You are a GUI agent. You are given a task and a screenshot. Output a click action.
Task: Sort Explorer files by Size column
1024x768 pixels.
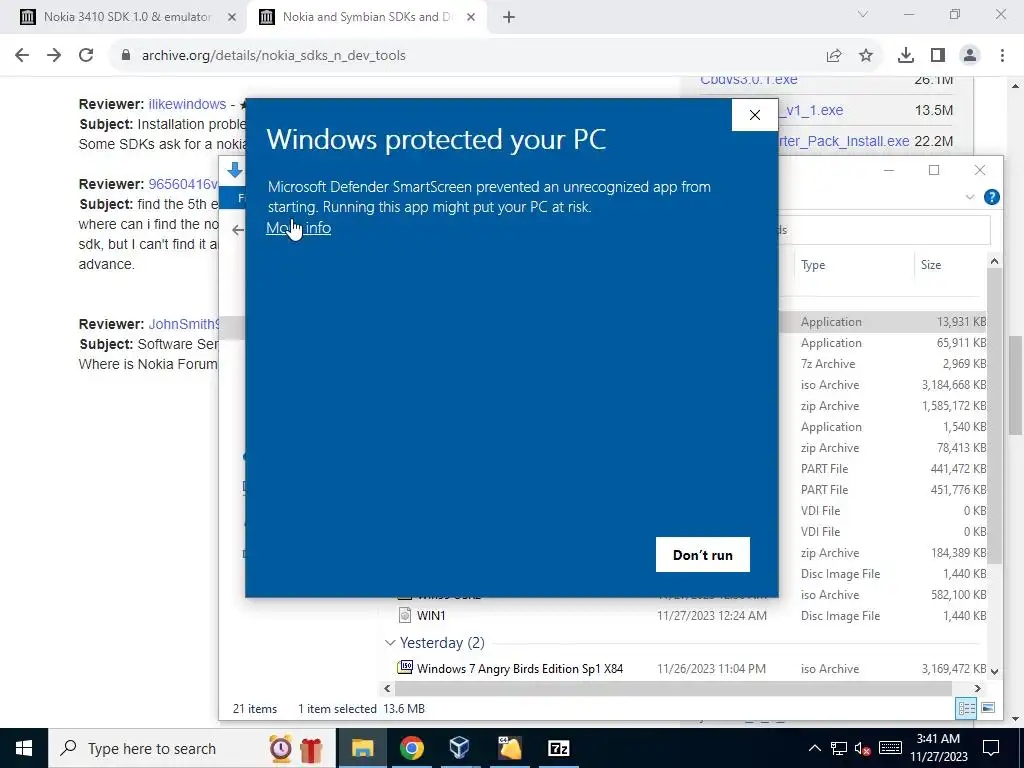pyautogui.click(x=931, y=264)
